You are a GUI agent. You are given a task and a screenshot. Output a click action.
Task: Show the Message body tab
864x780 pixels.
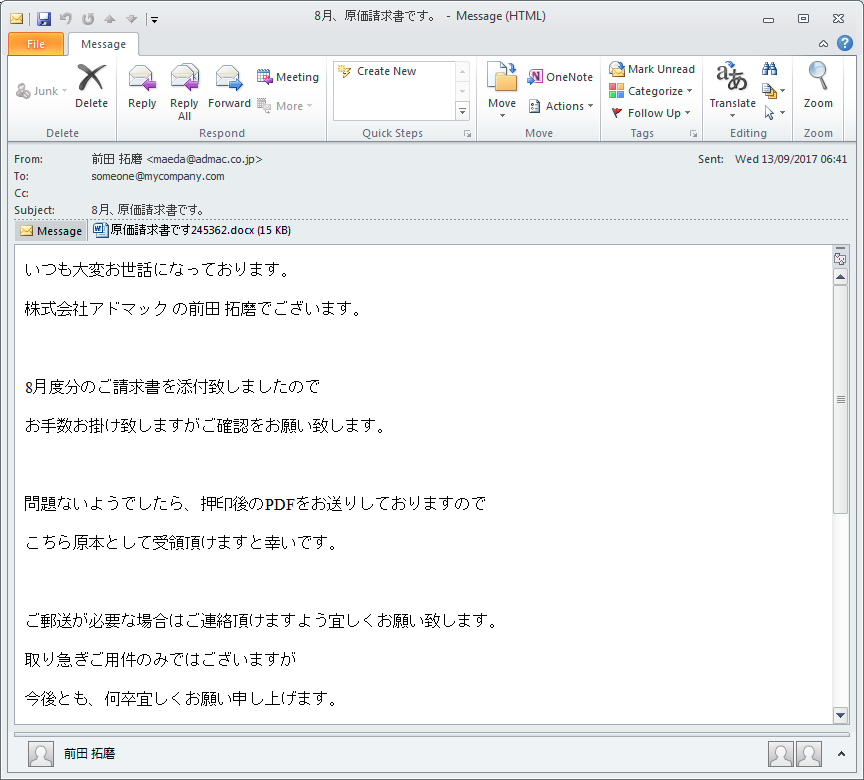tap(51, 231)
